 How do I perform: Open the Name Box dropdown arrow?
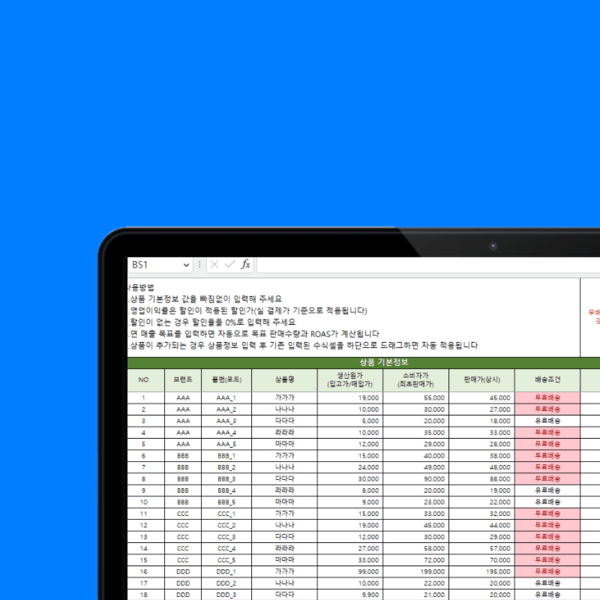click(186, 265)
